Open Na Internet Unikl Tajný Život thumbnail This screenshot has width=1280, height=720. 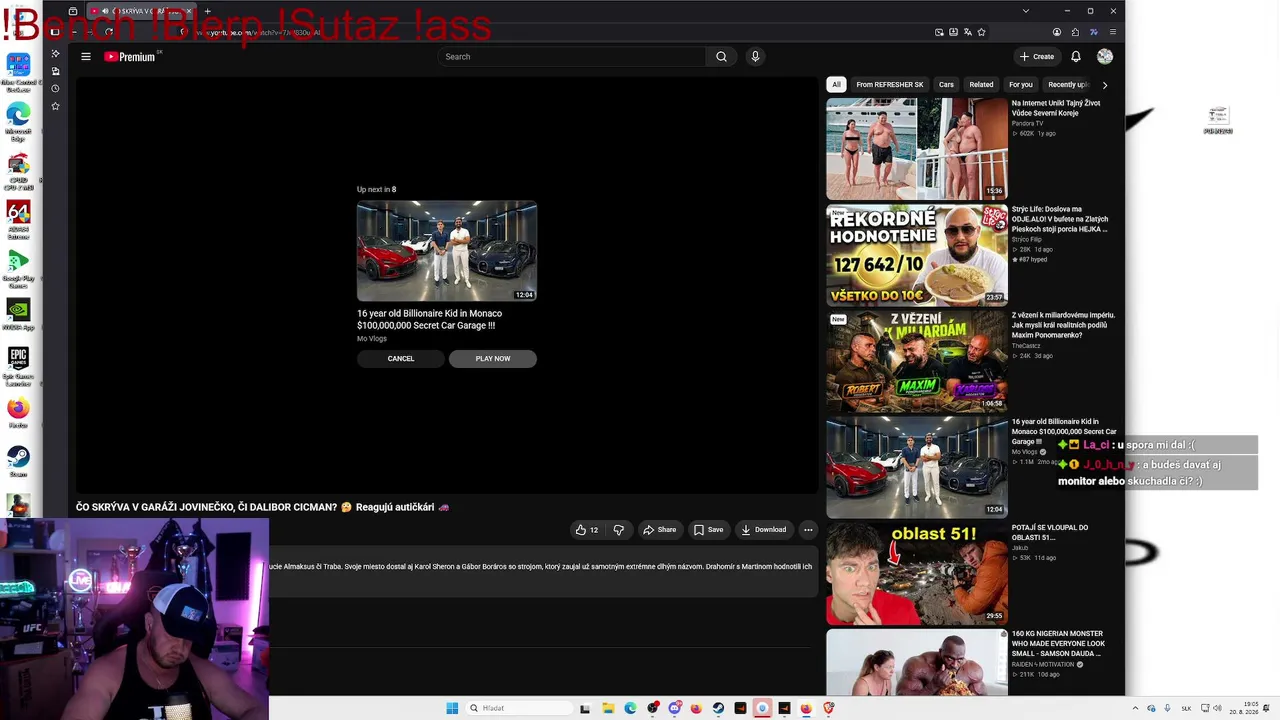pyautogui.click(x=917, y=148)
